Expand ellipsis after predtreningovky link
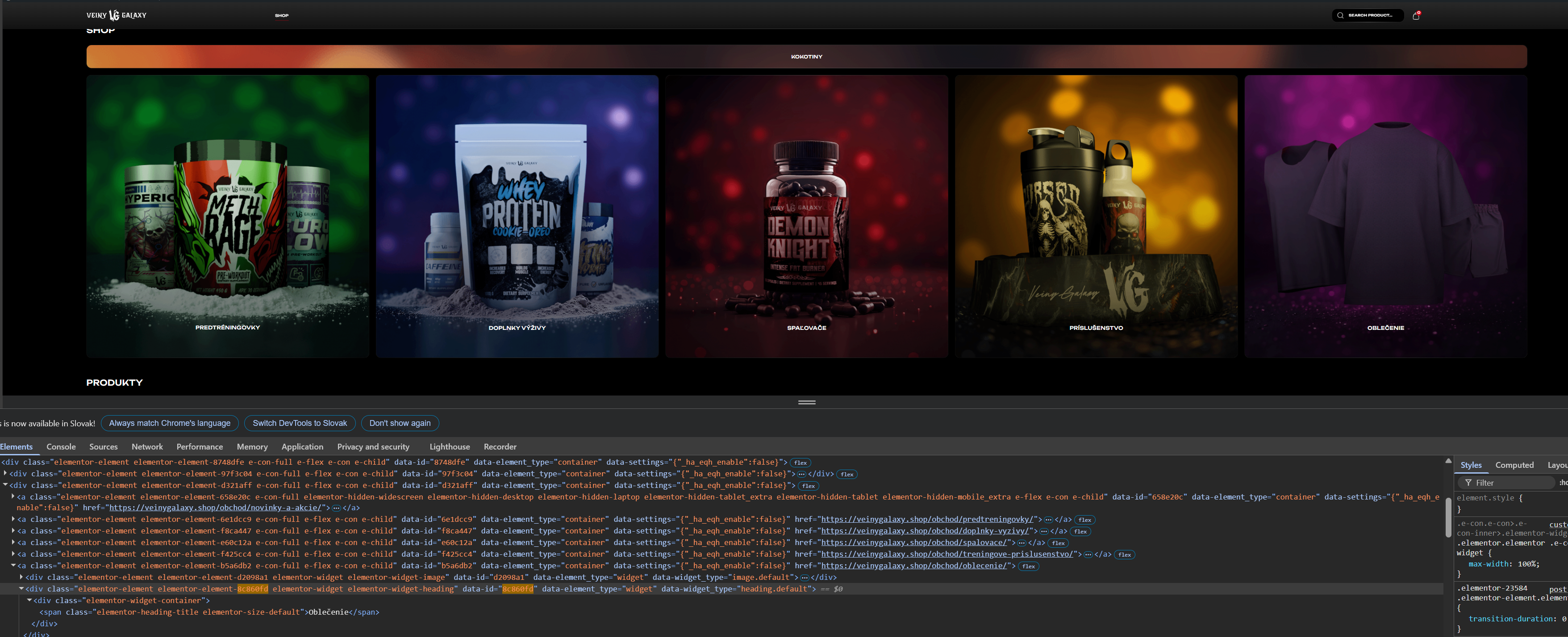Image resolution: width=1568 pixels, height=637 pixels. click(x=1048, y=520)
